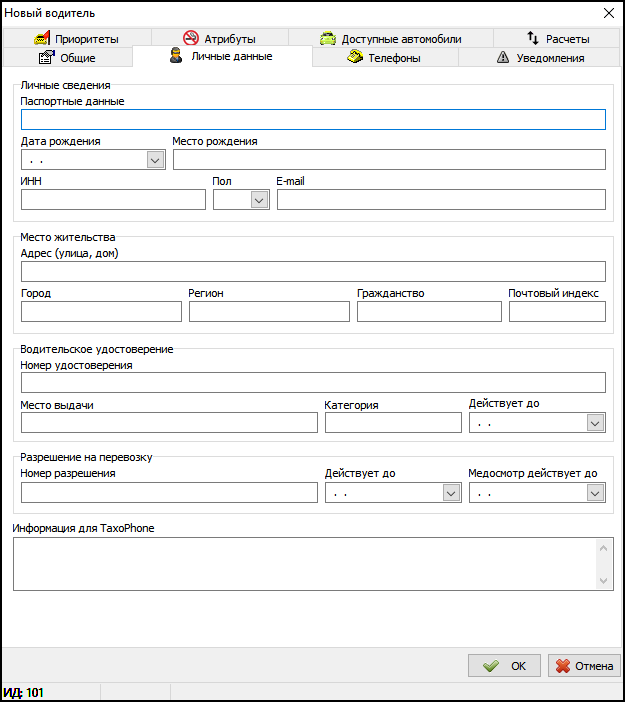Click the driver icon on Личные данные tab
This screenshot has width=625, height=702.
pyautogui.click(x=176, y=57)
